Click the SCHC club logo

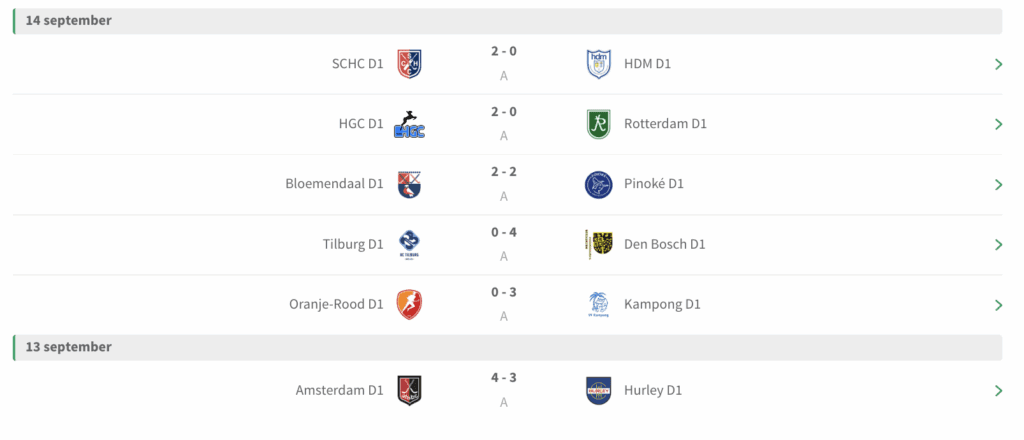pyautogui.click(x=409, y=64)
